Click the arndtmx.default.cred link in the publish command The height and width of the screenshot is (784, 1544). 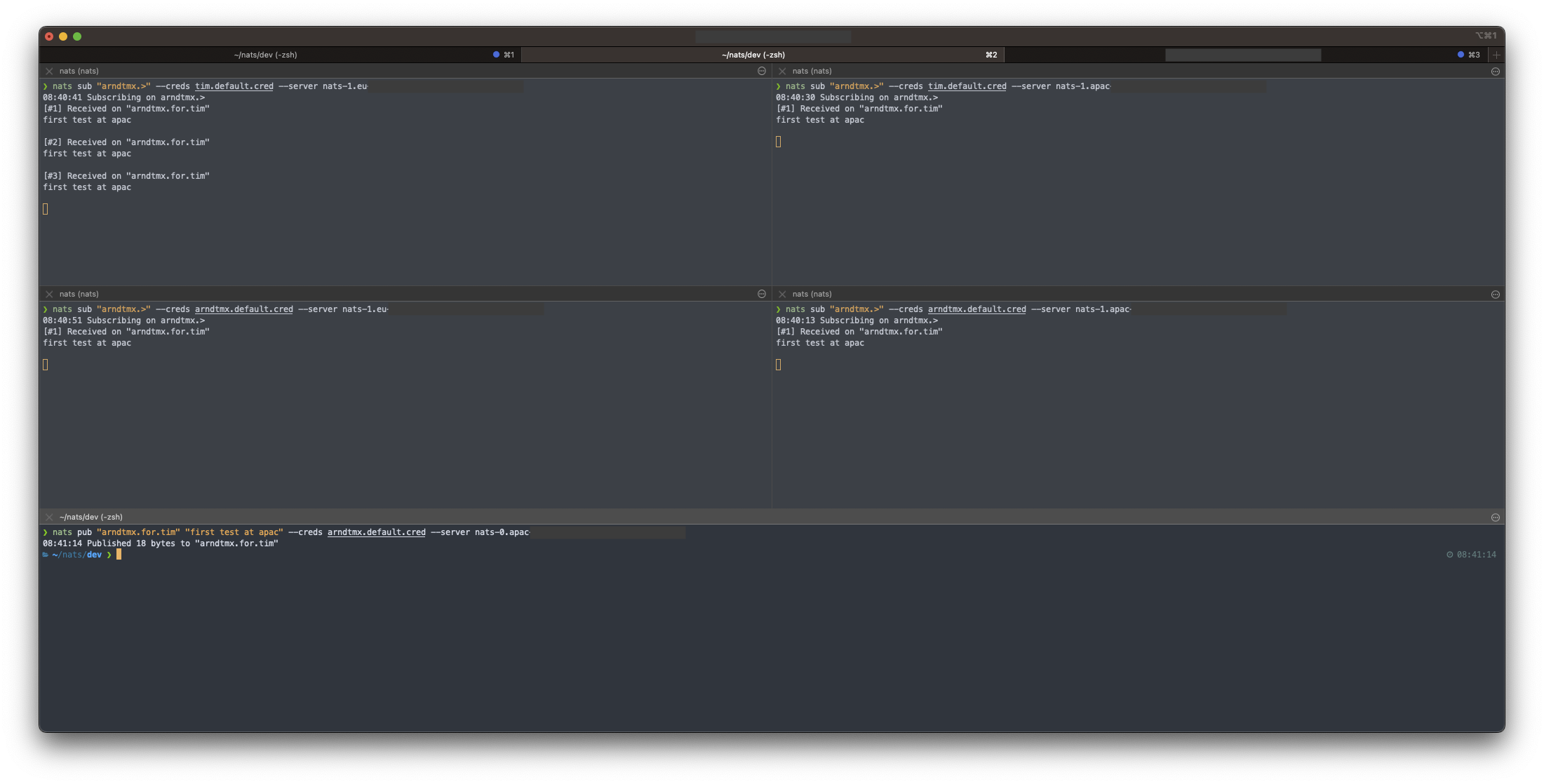376,532
